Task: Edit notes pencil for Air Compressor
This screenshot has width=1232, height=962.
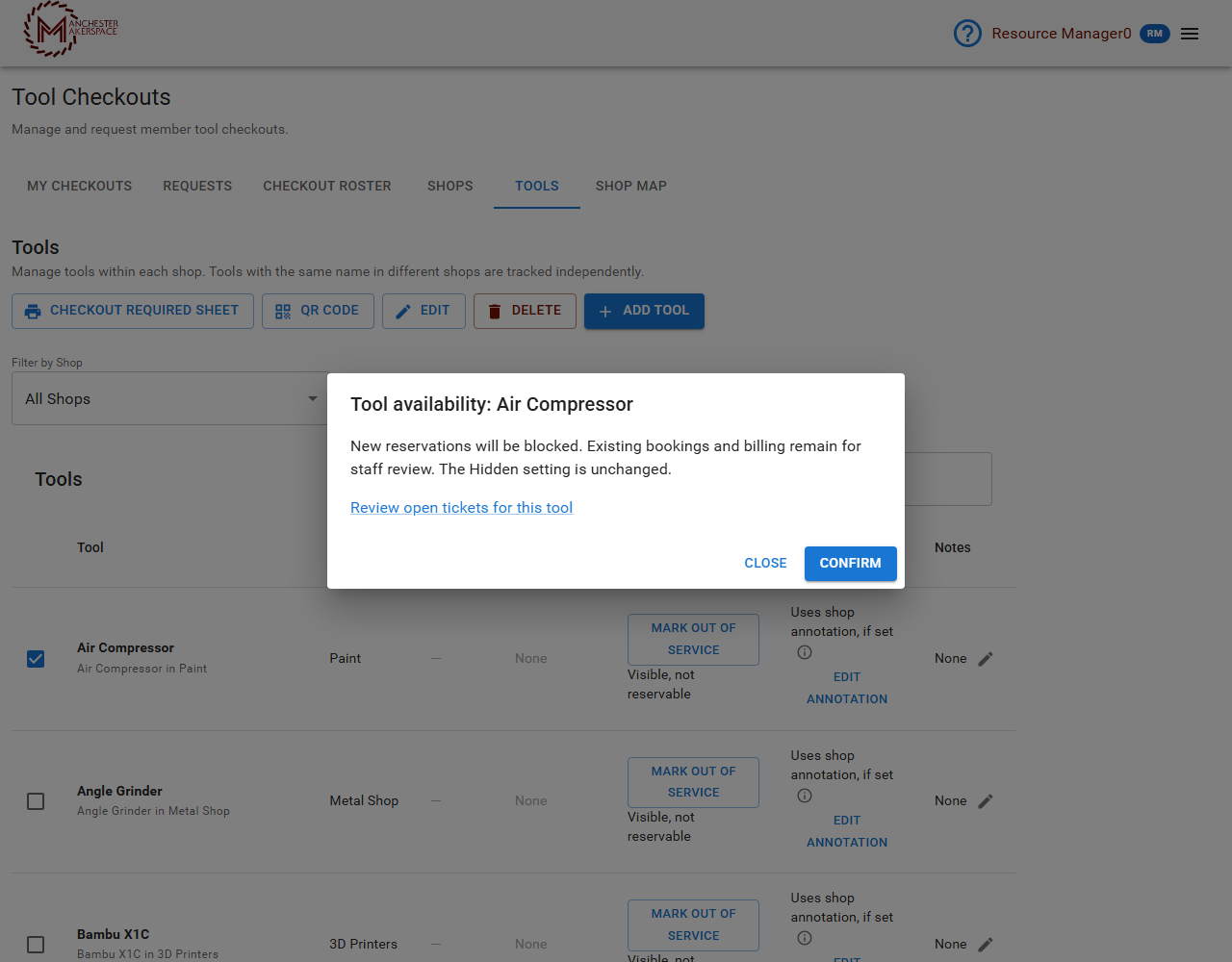Action: pyautogui.click(x=986, y=659)
